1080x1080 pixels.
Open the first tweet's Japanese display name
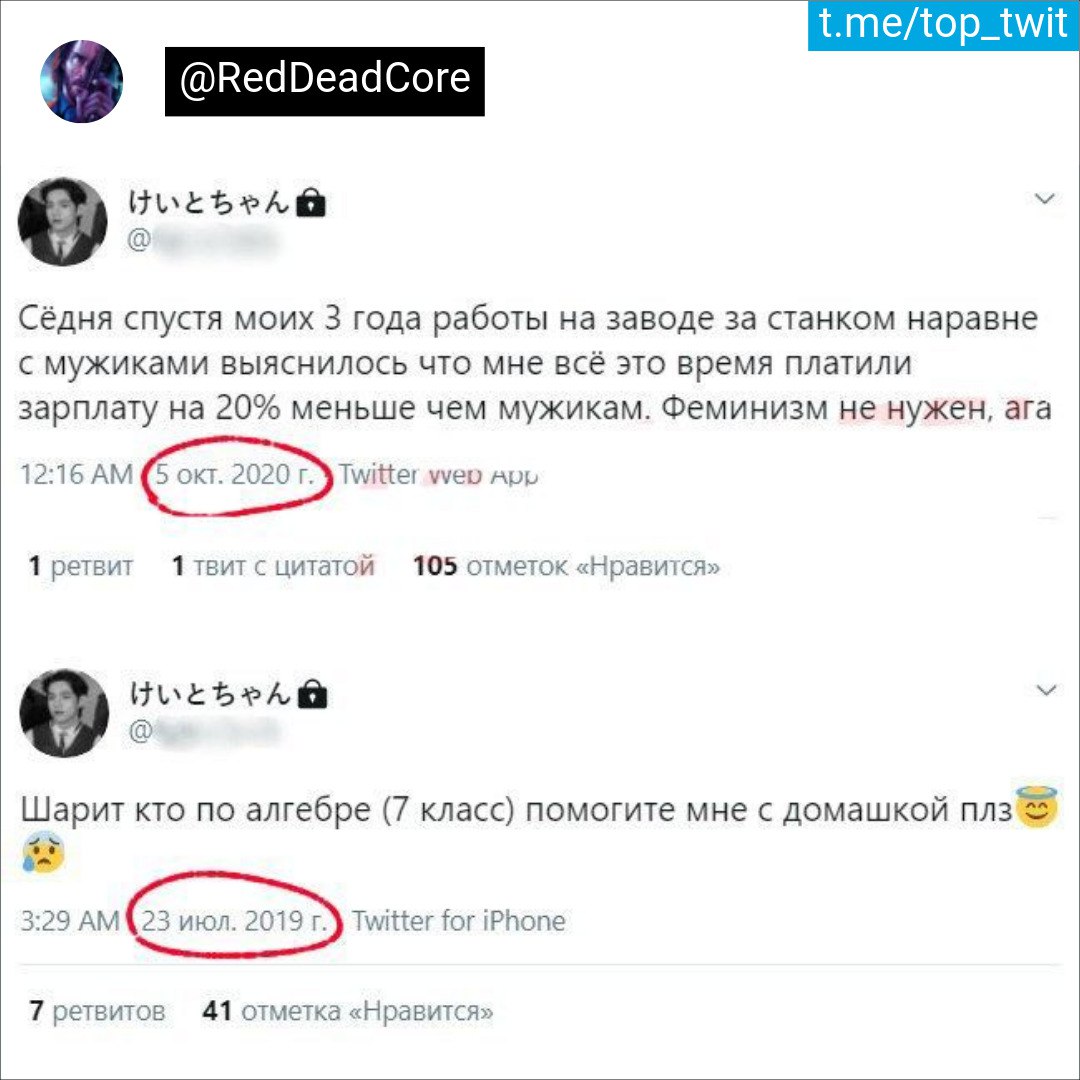pyautogui.click(x=207, y=202)
